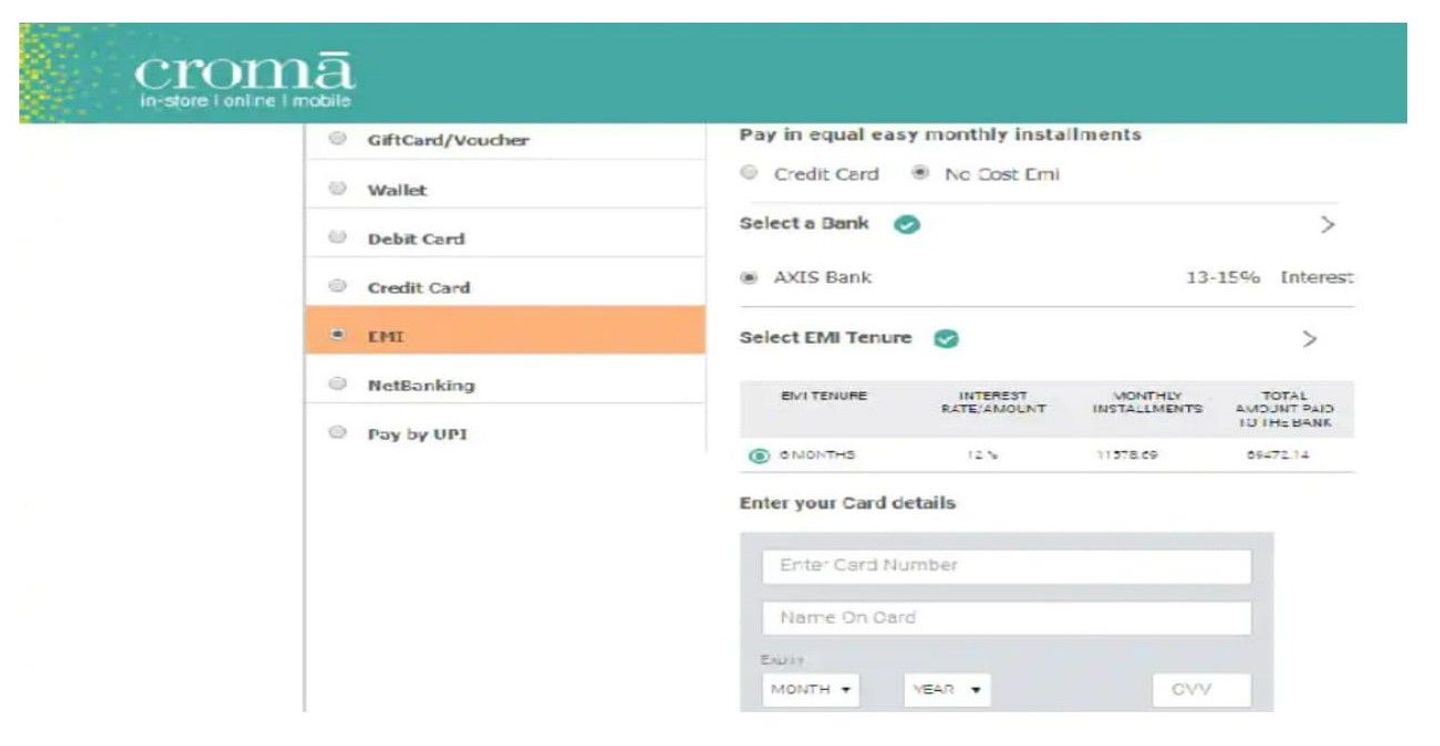Open the expiry MONTH dropdown
Screen dimensions: 1440x746
(x=810, y=690)
